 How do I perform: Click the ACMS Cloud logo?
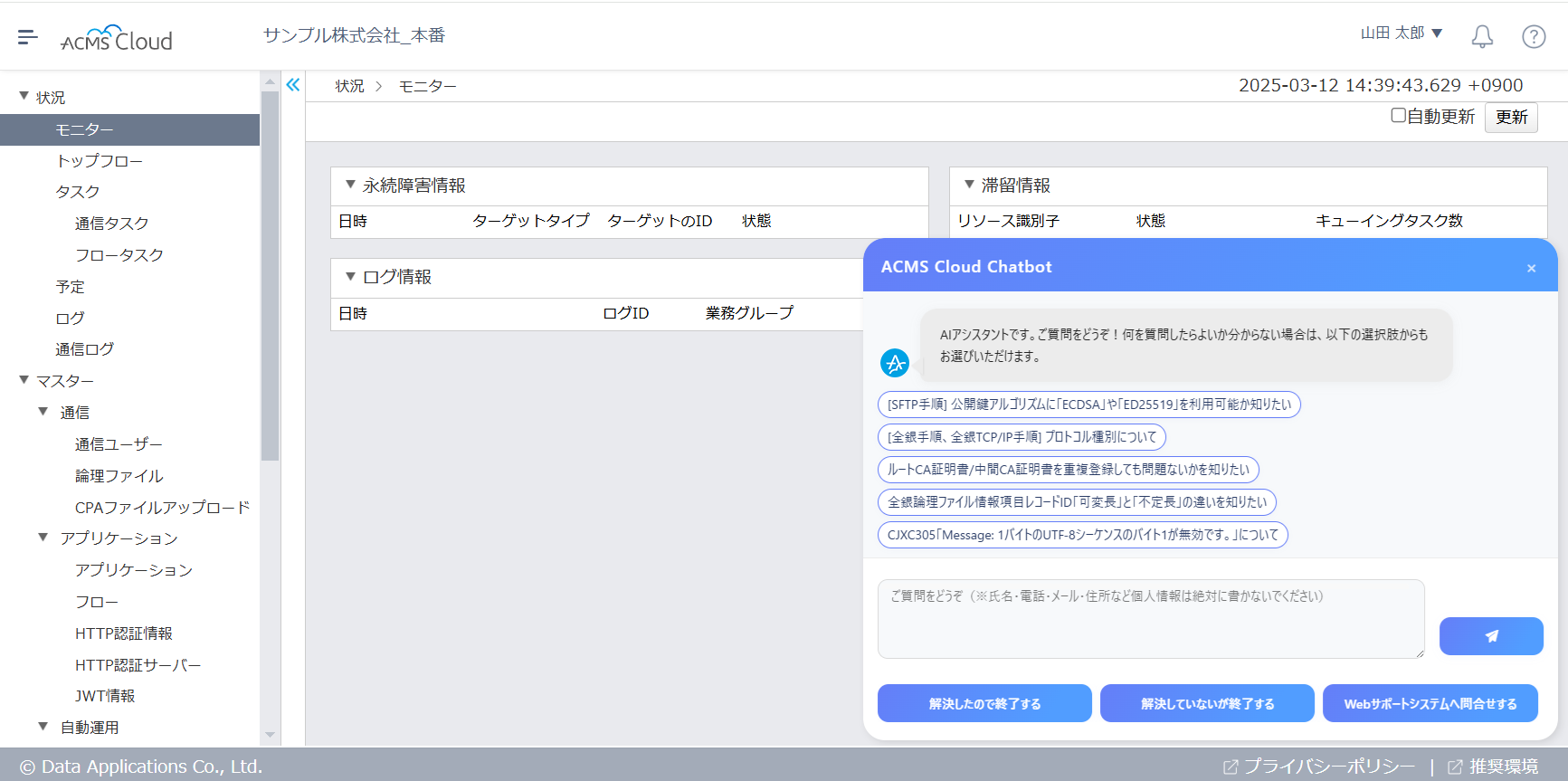pos(117,39)
